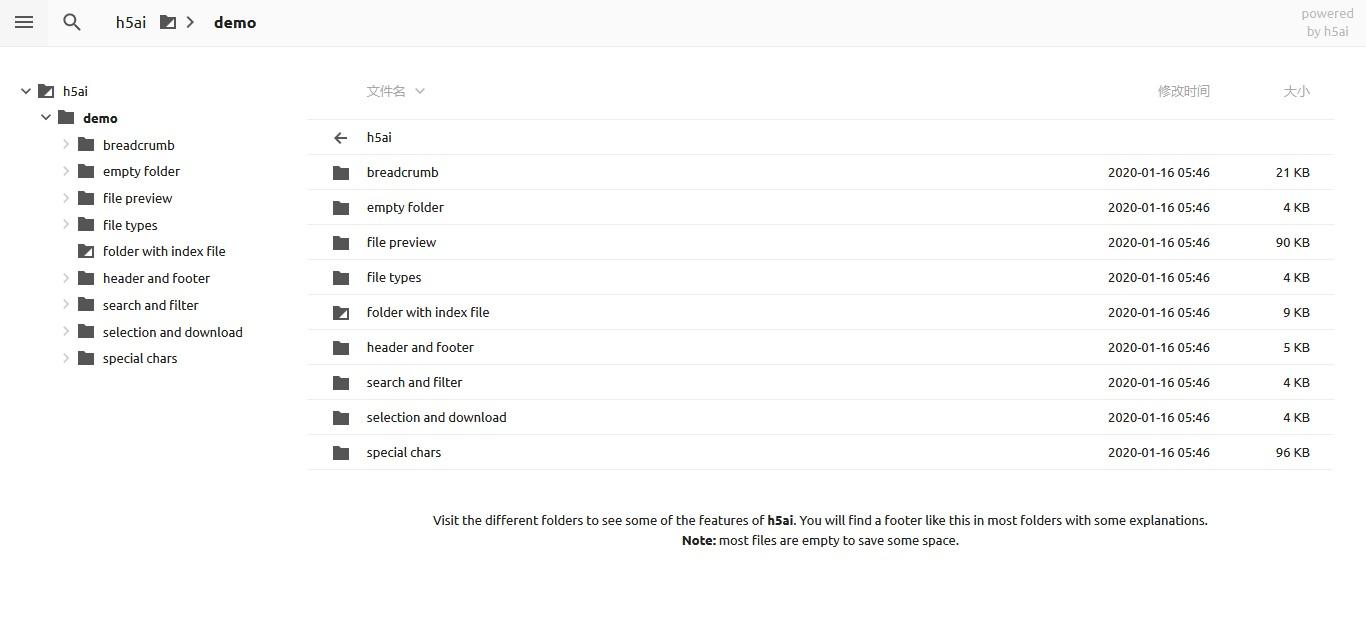
Task: Select search and filter in sidebar tree
Action: [150, 305]
